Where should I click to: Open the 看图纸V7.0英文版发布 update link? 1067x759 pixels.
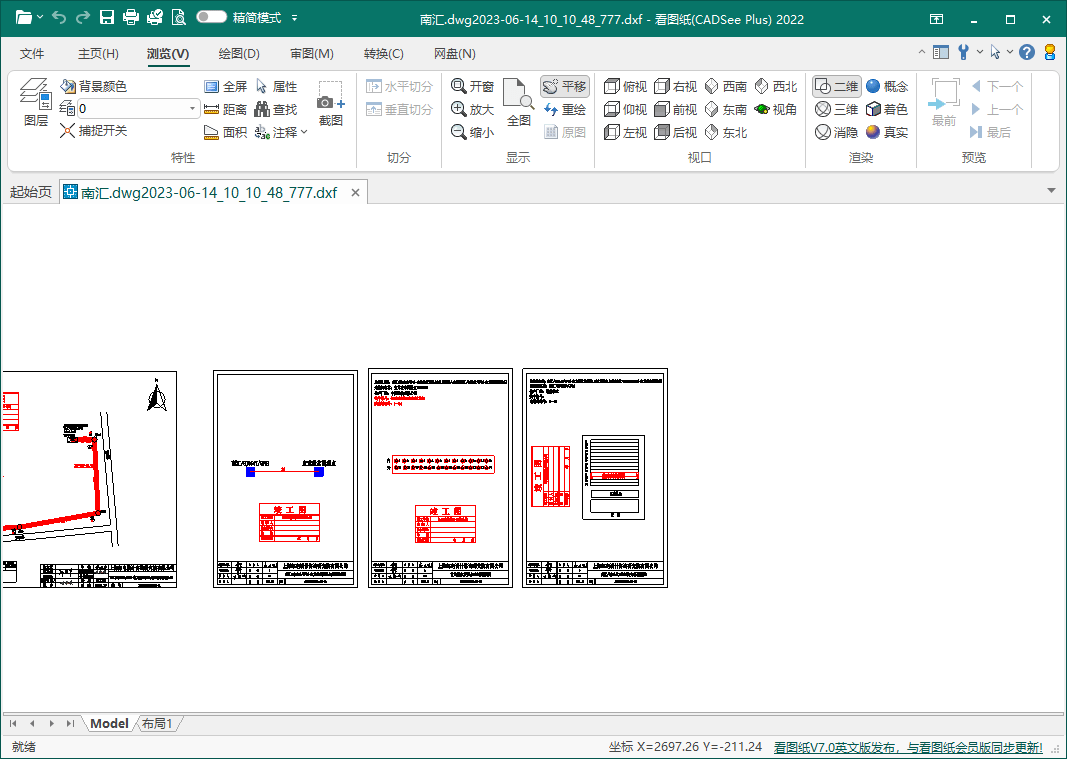(x=908, y=747)
